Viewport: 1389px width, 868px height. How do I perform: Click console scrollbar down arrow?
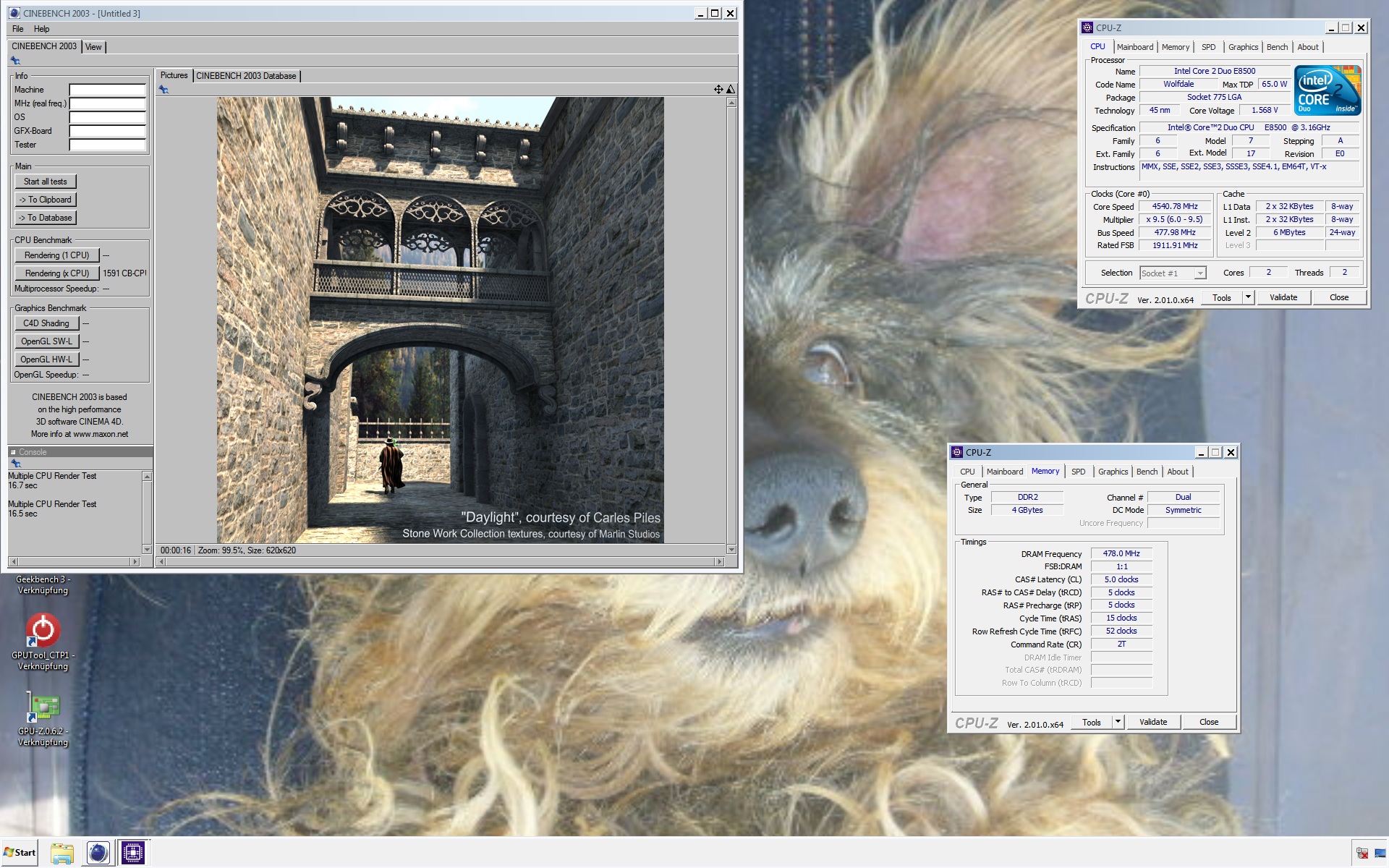(148, 550)
